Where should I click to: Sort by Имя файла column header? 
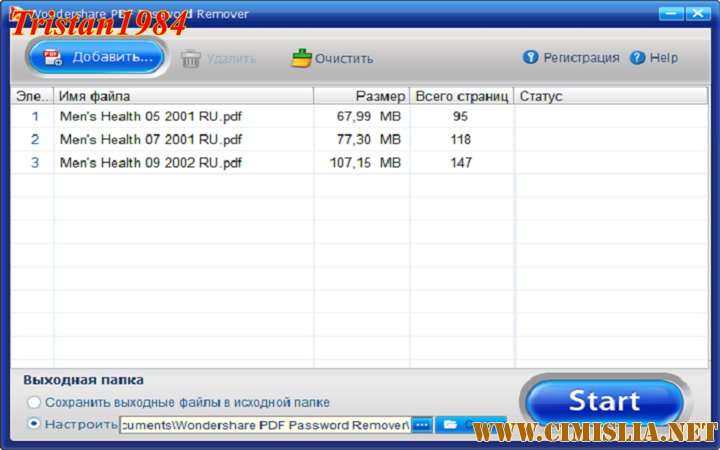coord(183,96)
